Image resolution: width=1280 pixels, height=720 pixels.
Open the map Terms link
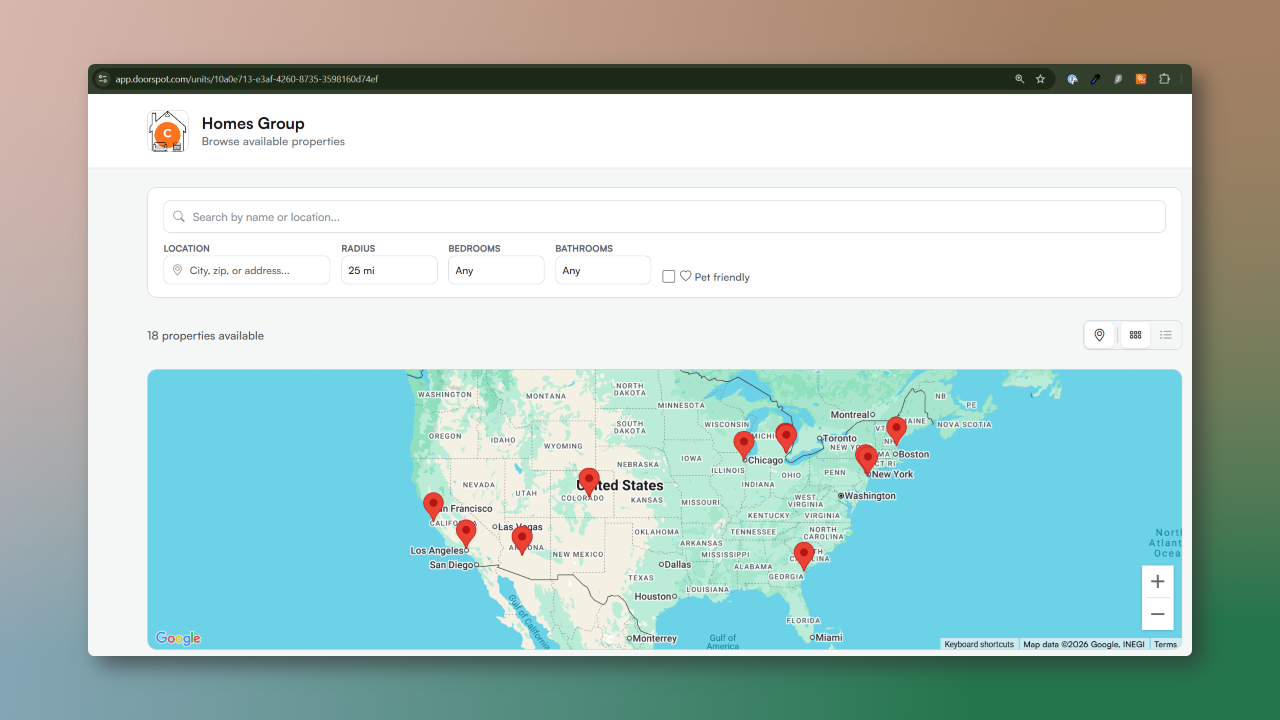pos(1165,645)
